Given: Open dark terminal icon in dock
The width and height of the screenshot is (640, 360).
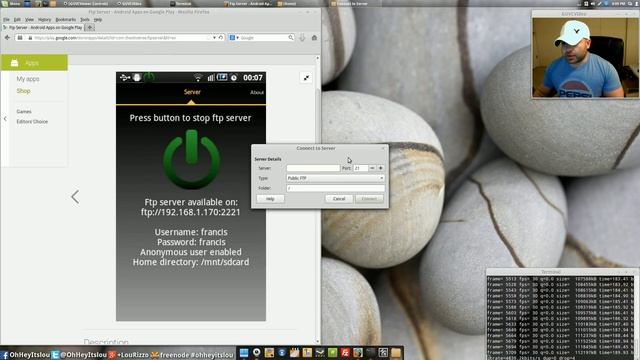Looking at the screenshot, I should (371, 353).
